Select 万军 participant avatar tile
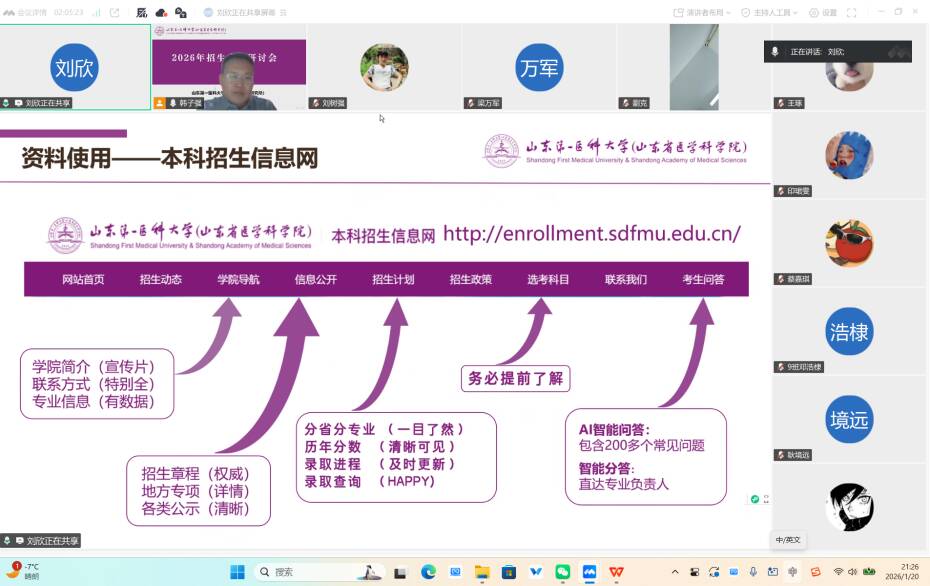 point(539,67)
